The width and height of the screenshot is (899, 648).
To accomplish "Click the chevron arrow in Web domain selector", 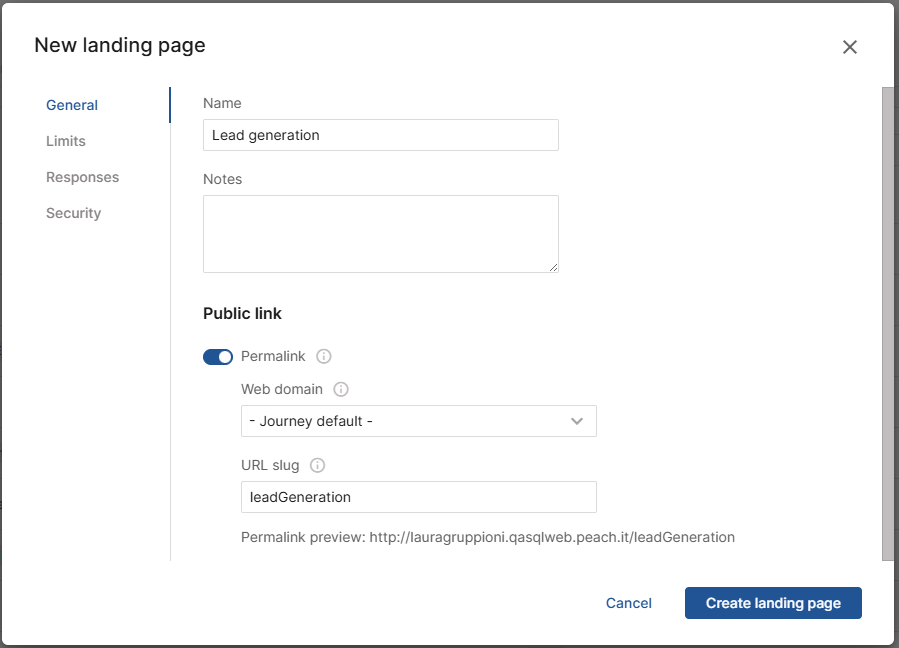I will pyautogui.click(x=577, y=421).
